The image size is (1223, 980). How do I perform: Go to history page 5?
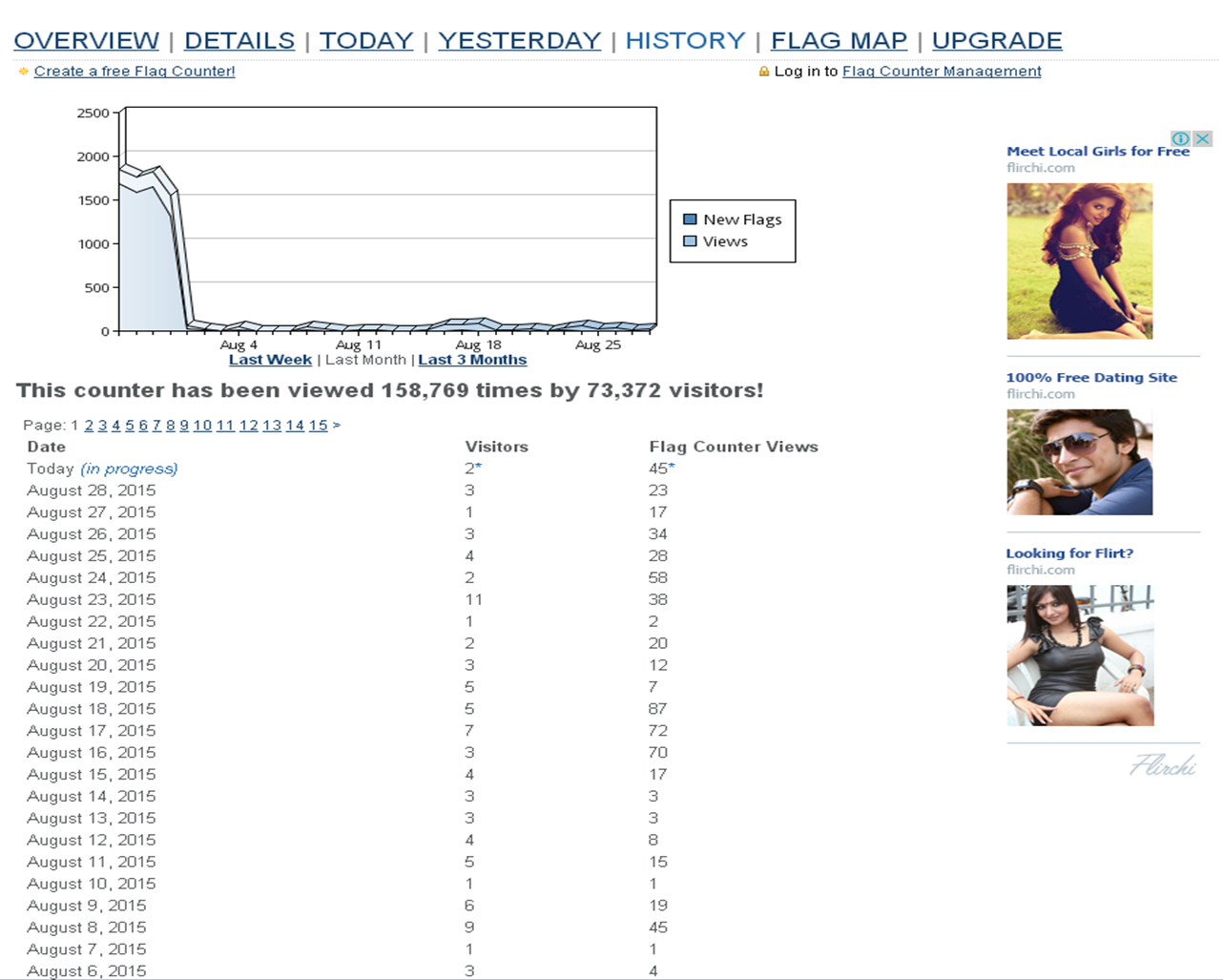pos(130,426)
